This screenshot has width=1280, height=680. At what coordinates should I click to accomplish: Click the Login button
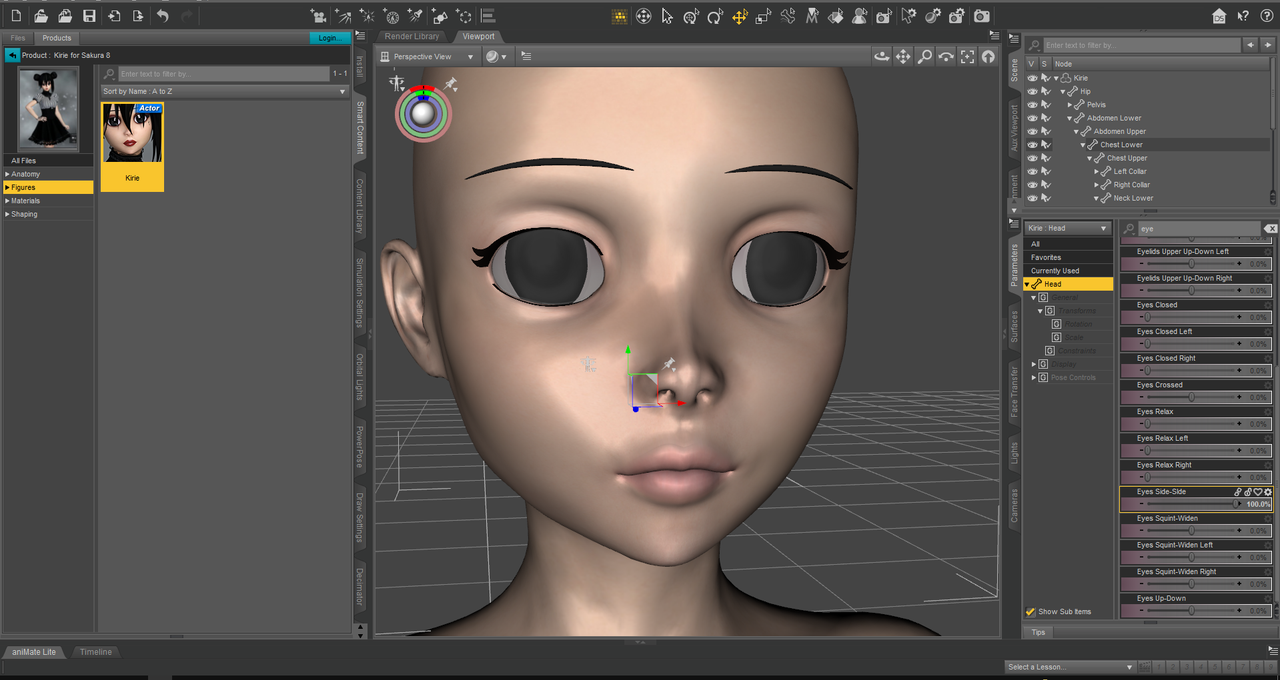tap(328, 38)
